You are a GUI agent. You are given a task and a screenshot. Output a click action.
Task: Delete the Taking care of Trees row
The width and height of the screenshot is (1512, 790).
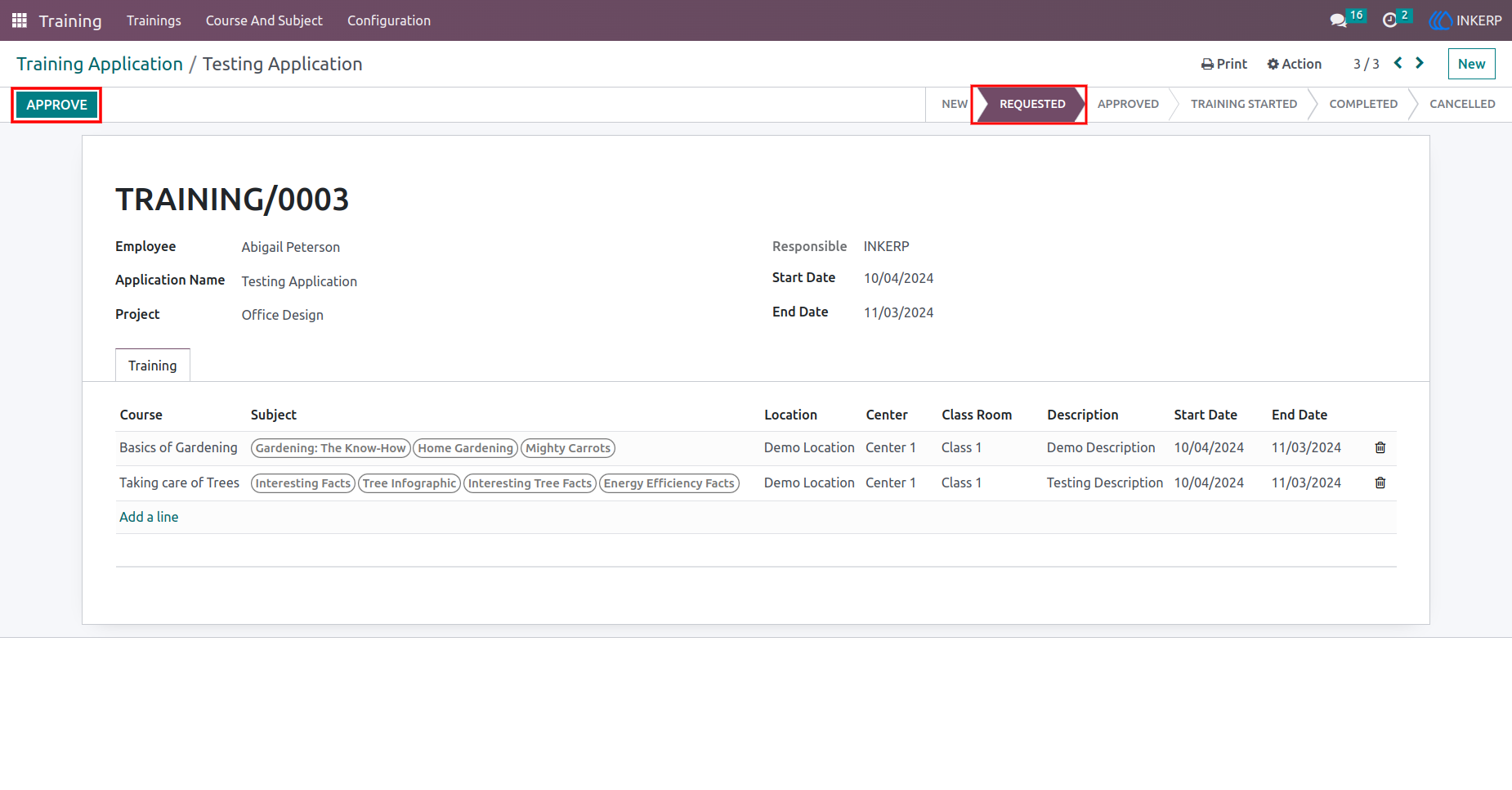tap(1380, 483)
